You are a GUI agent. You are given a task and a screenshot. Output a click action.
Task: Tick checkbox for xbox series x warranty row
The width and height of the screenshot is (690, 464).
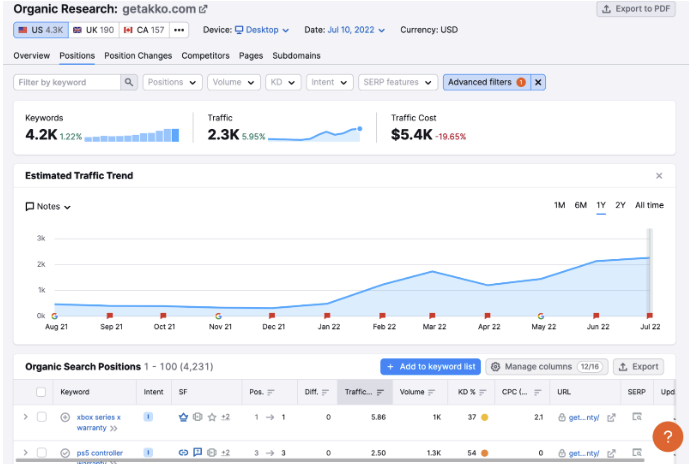click(42, 417)
